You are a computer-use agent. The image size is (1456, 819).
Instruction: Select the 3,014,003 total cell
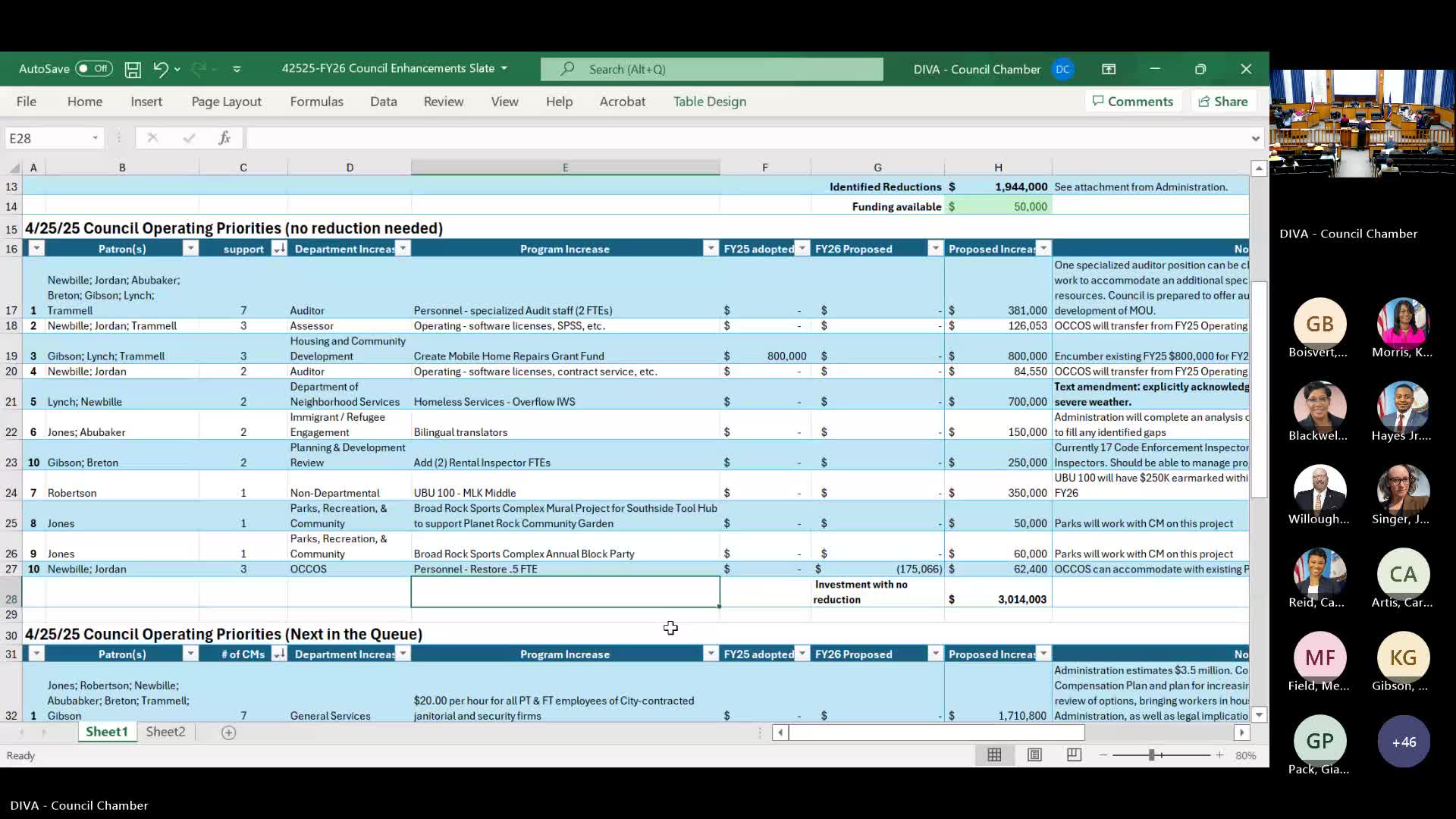coord(998,591)
